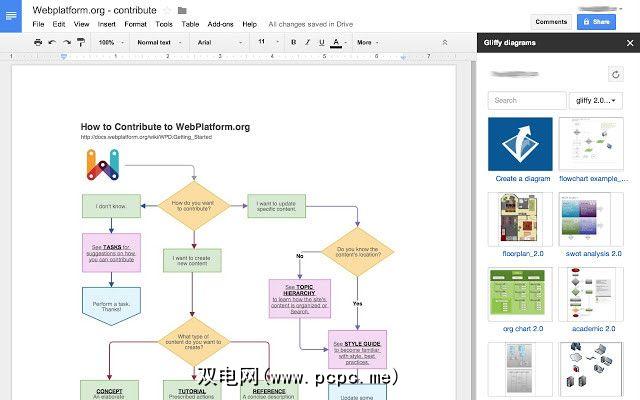640x400 pixels.
Task: Click the floorplan_2.0 label
Action: [523, 253]
